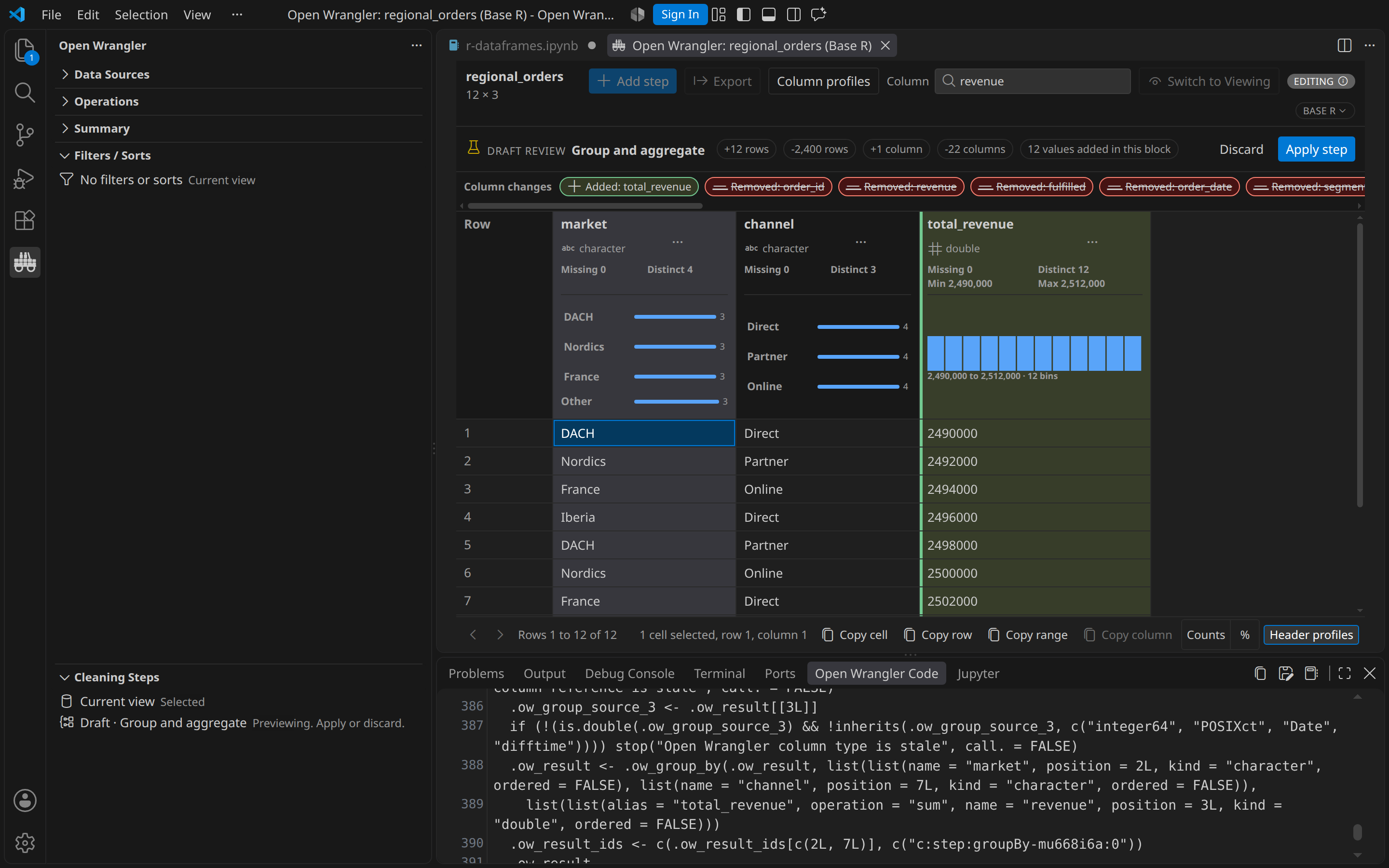The width and height of the screenshot is (1389, 868).
Task: Open the Source Control view icon
Action: pos(25,135)
